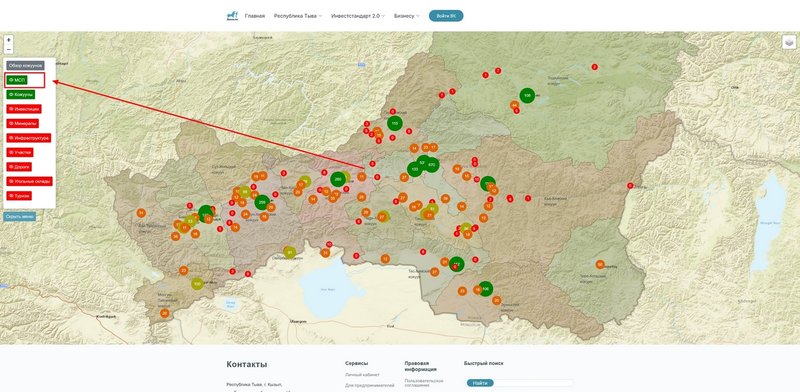Open Пользовательское соглашение link

pos(424,383)
